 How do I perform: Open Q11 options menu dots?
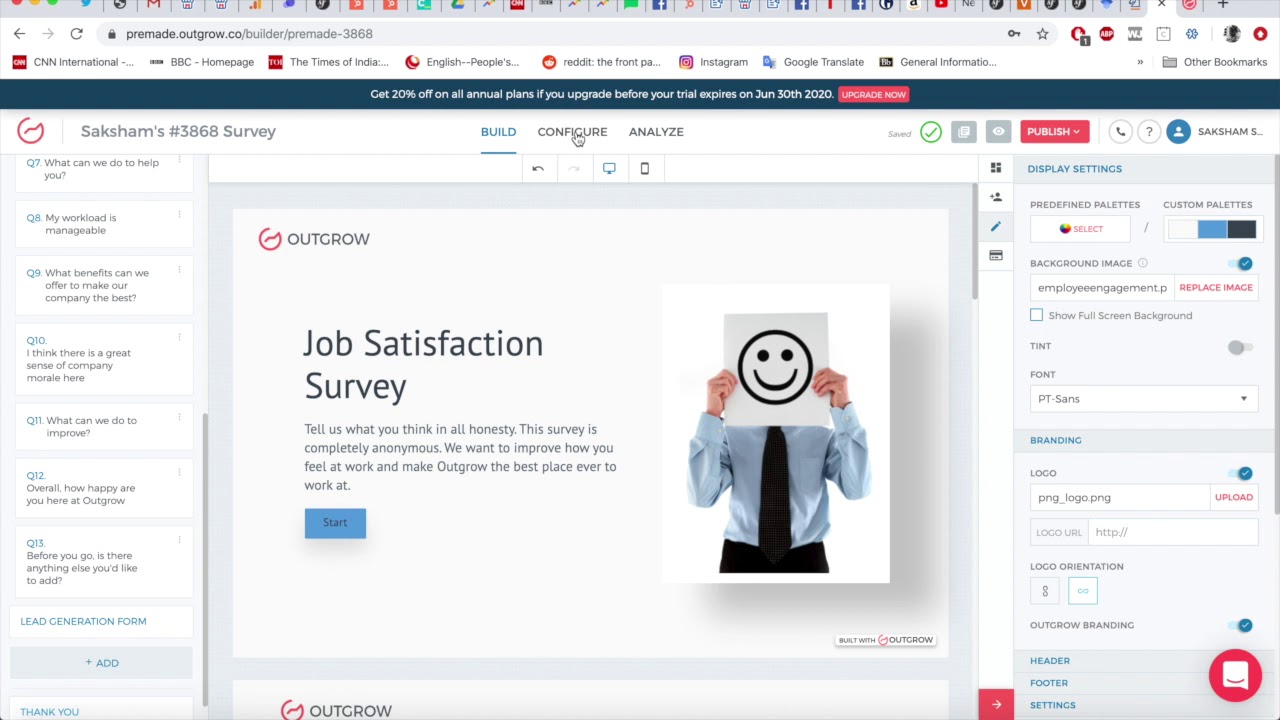(x=180, y=418)
